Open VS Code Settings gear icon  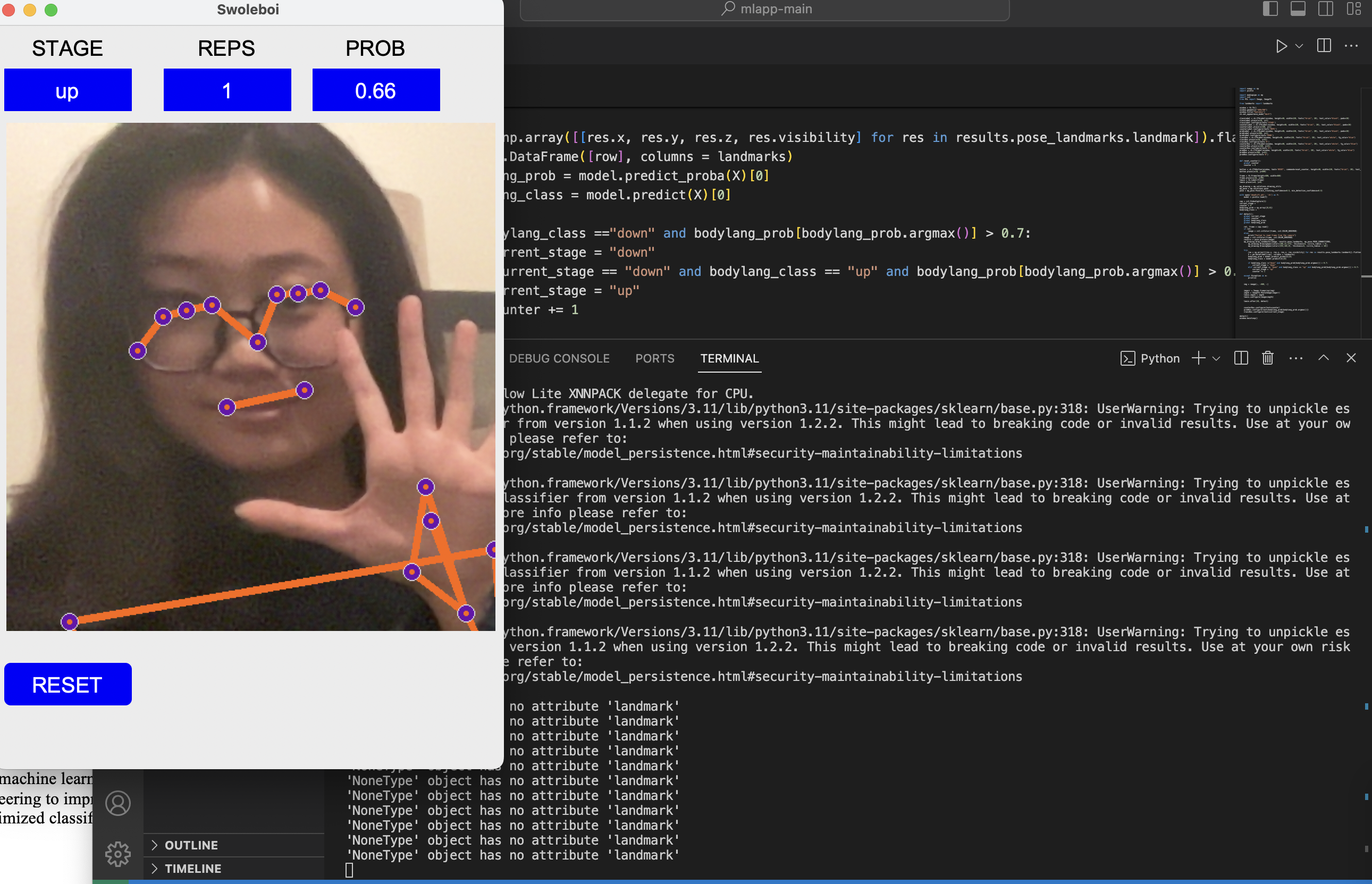117,854
